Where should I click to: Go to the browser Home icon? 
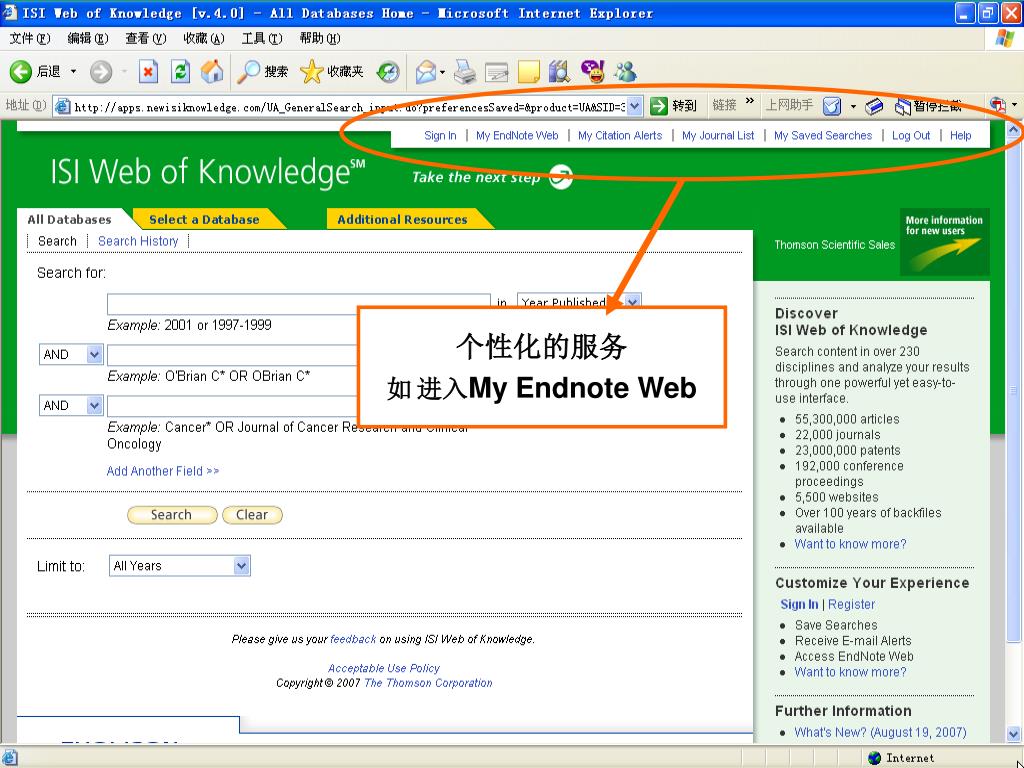point(212,72)
